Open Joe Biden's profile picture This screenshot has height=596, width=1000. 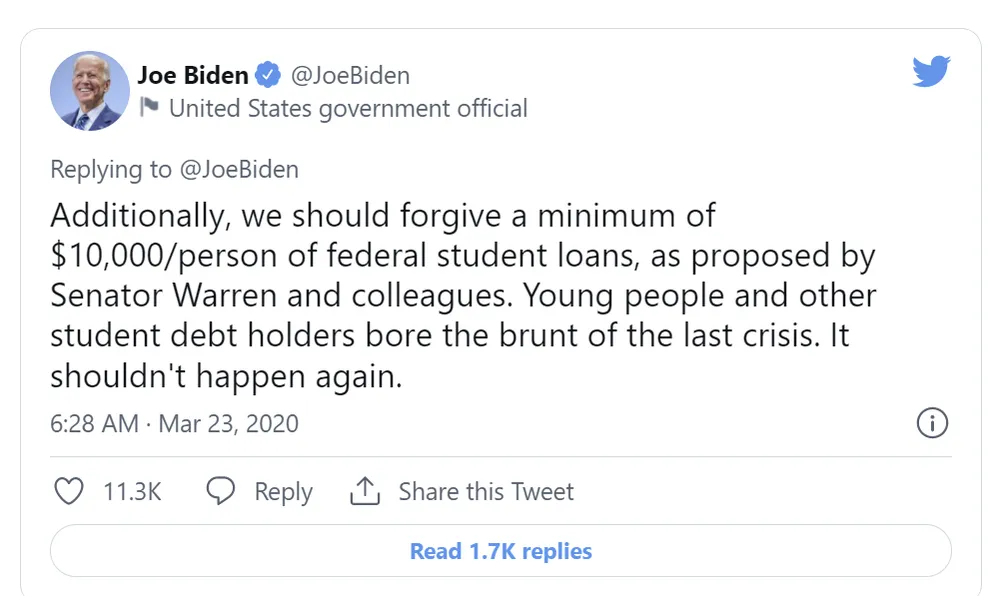[x=90, y=91]
